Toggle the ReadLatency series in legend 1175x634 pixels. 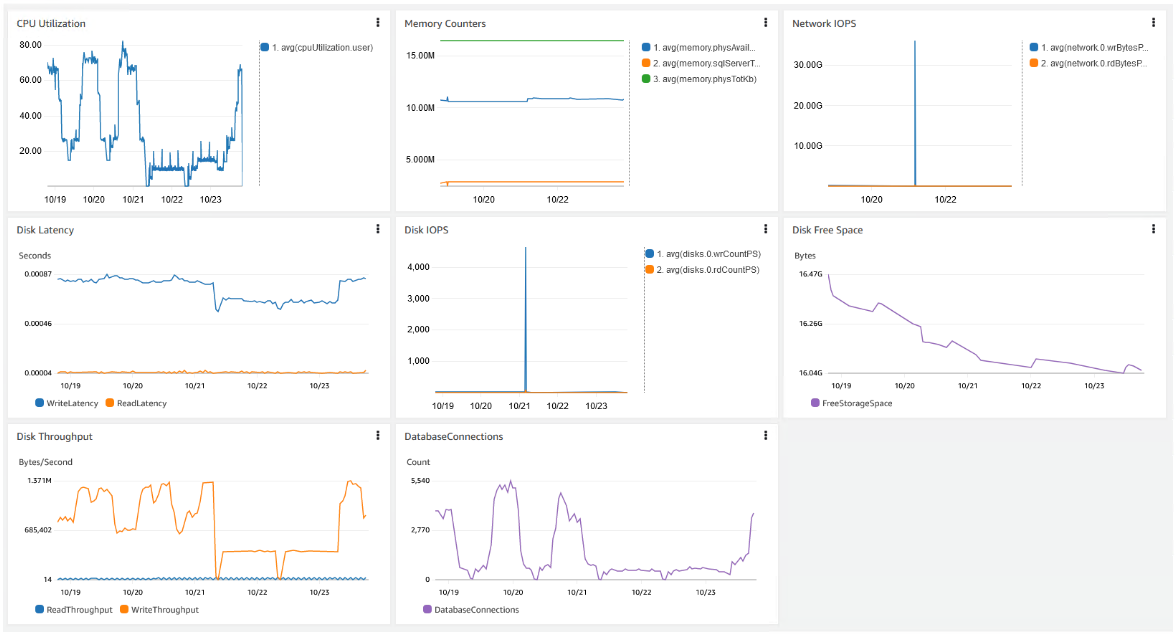click(x=140, y=403)
